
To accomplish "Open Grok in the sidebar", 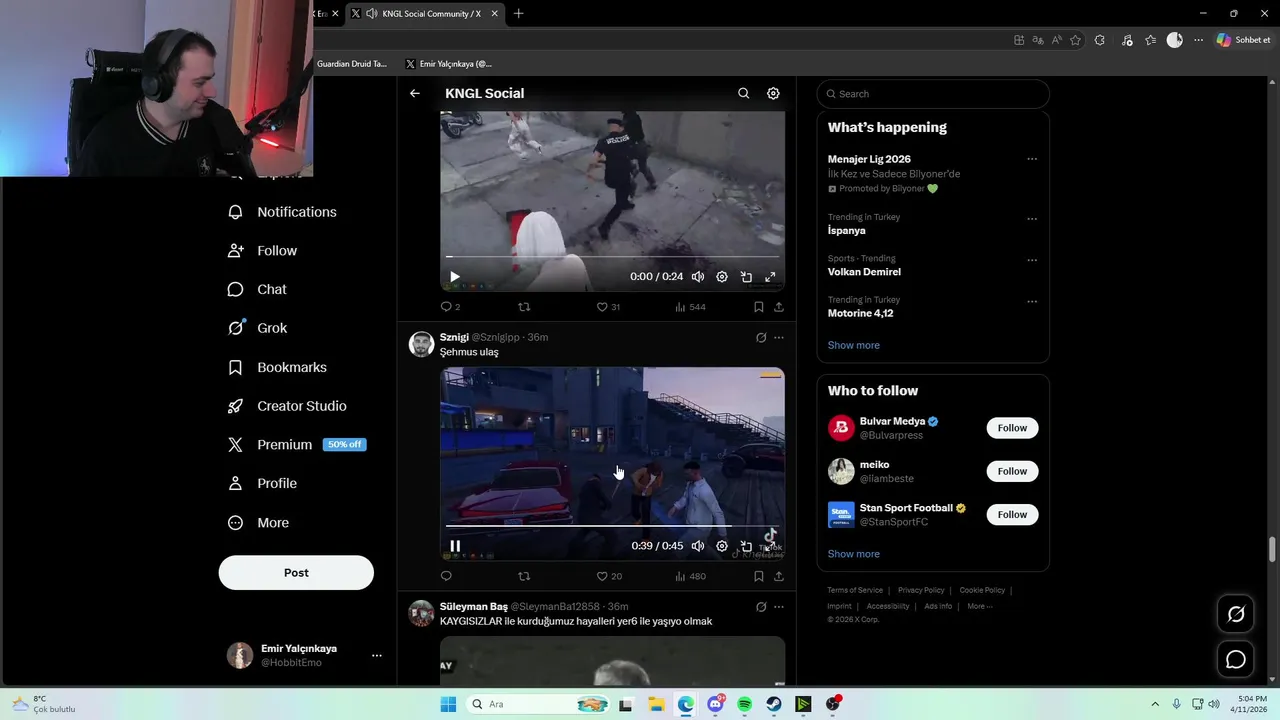I will point(257,328).
